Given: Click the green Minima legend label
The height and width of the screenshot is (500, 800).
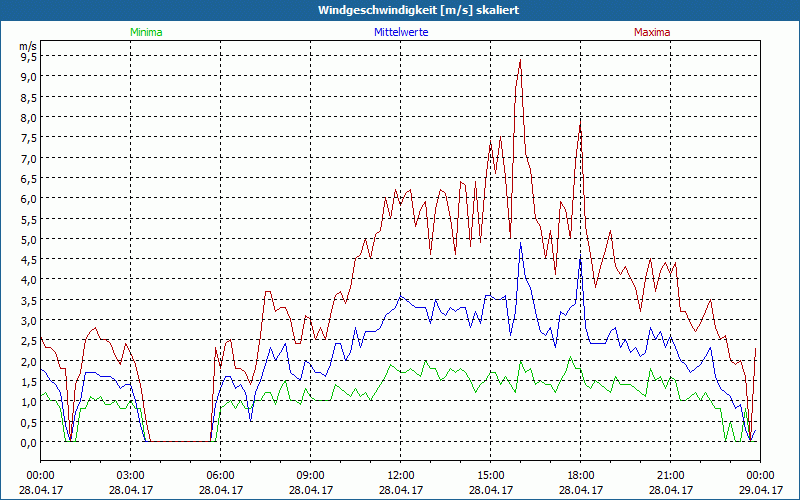Looking at the screenshot, I should (146, 32).
